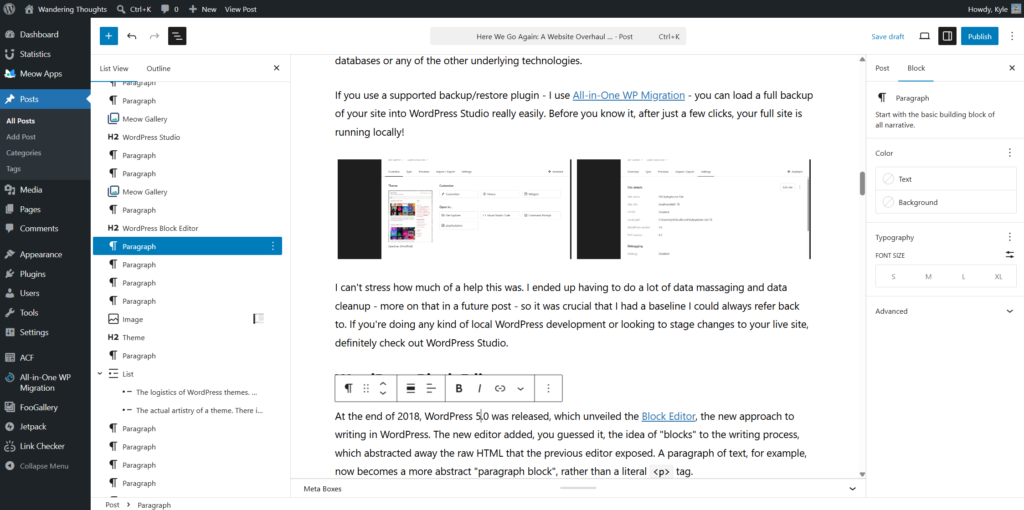Click Collapse Menu in admin sidebar
Screen dimensions: 1024x510
pyautogui.click(x=45, y=466)
